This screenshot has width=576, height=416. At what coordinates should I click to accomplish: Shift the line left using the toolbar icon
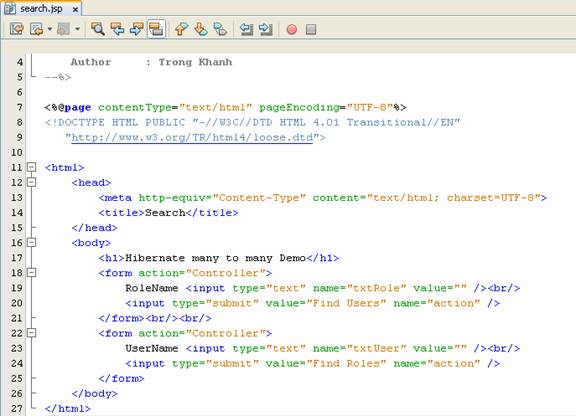pyautogui.click(x=246, y=29)
